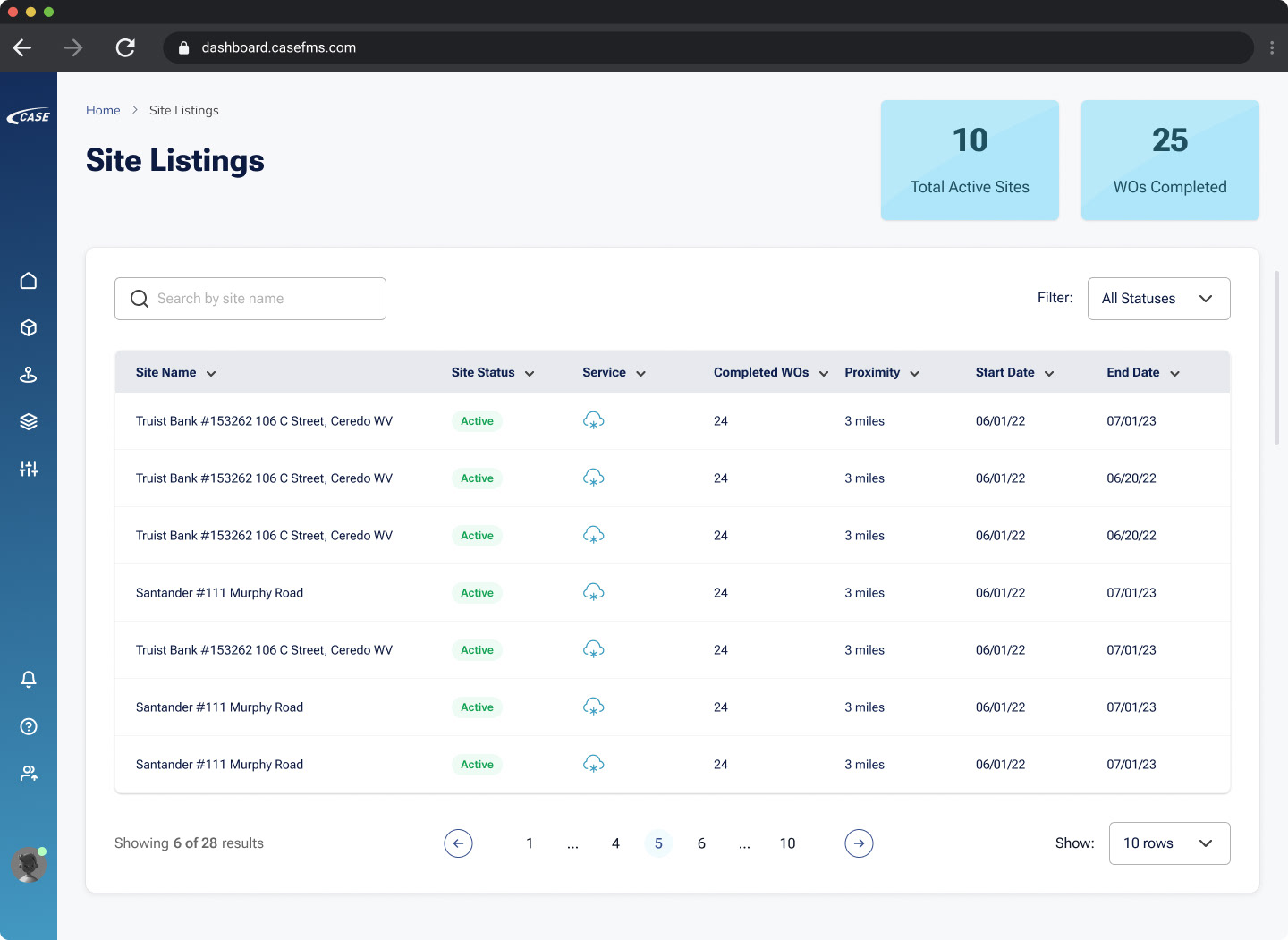This screenshot has height=940, width=1288.
Task: Click the snow service icon beside end date 07/01/23 in first row
Action: 594,420
